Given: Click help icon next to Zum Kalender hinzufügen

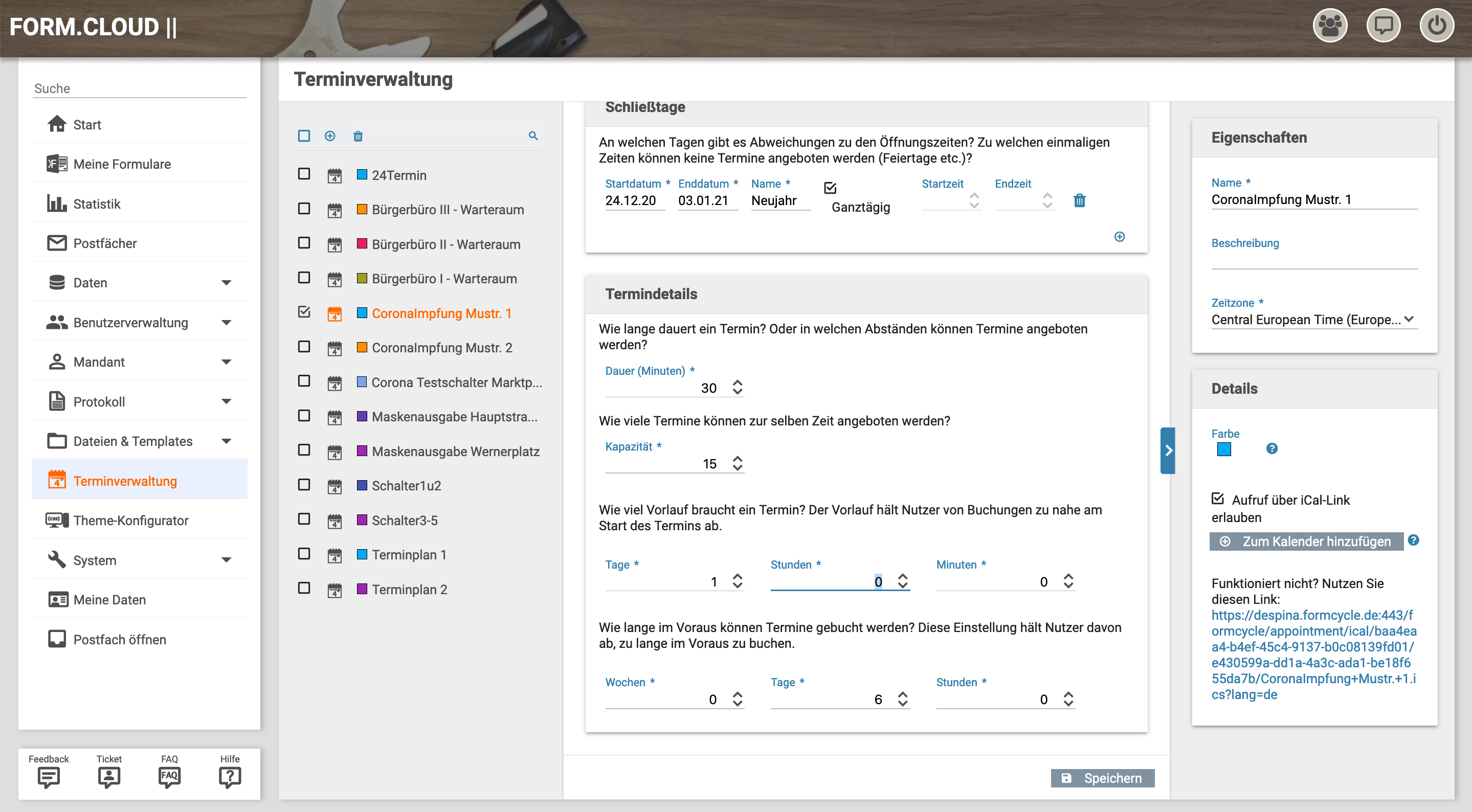Looking at the screenshot, I should (x=1413, y=540).
